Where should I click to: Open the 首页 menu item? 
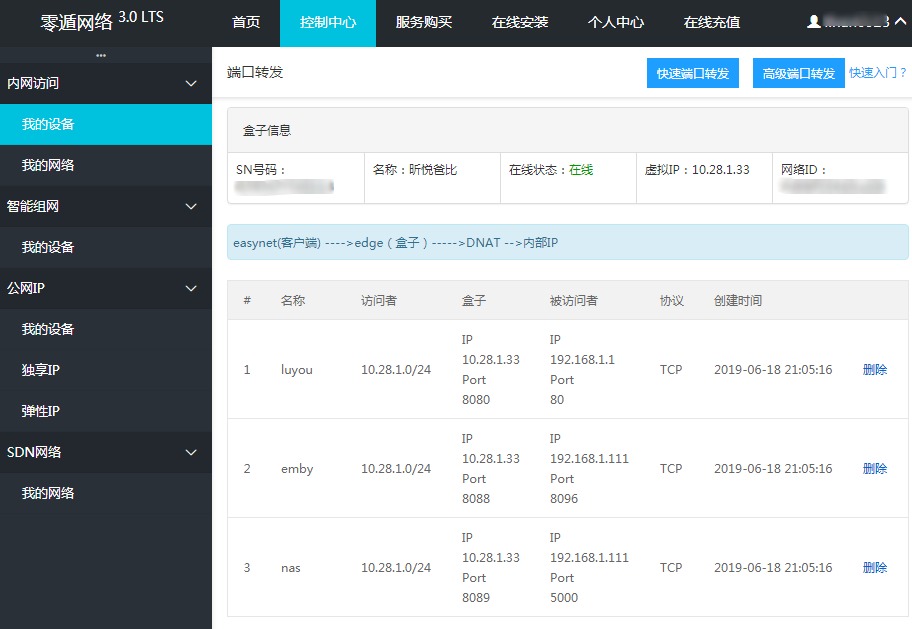point(245,23)
